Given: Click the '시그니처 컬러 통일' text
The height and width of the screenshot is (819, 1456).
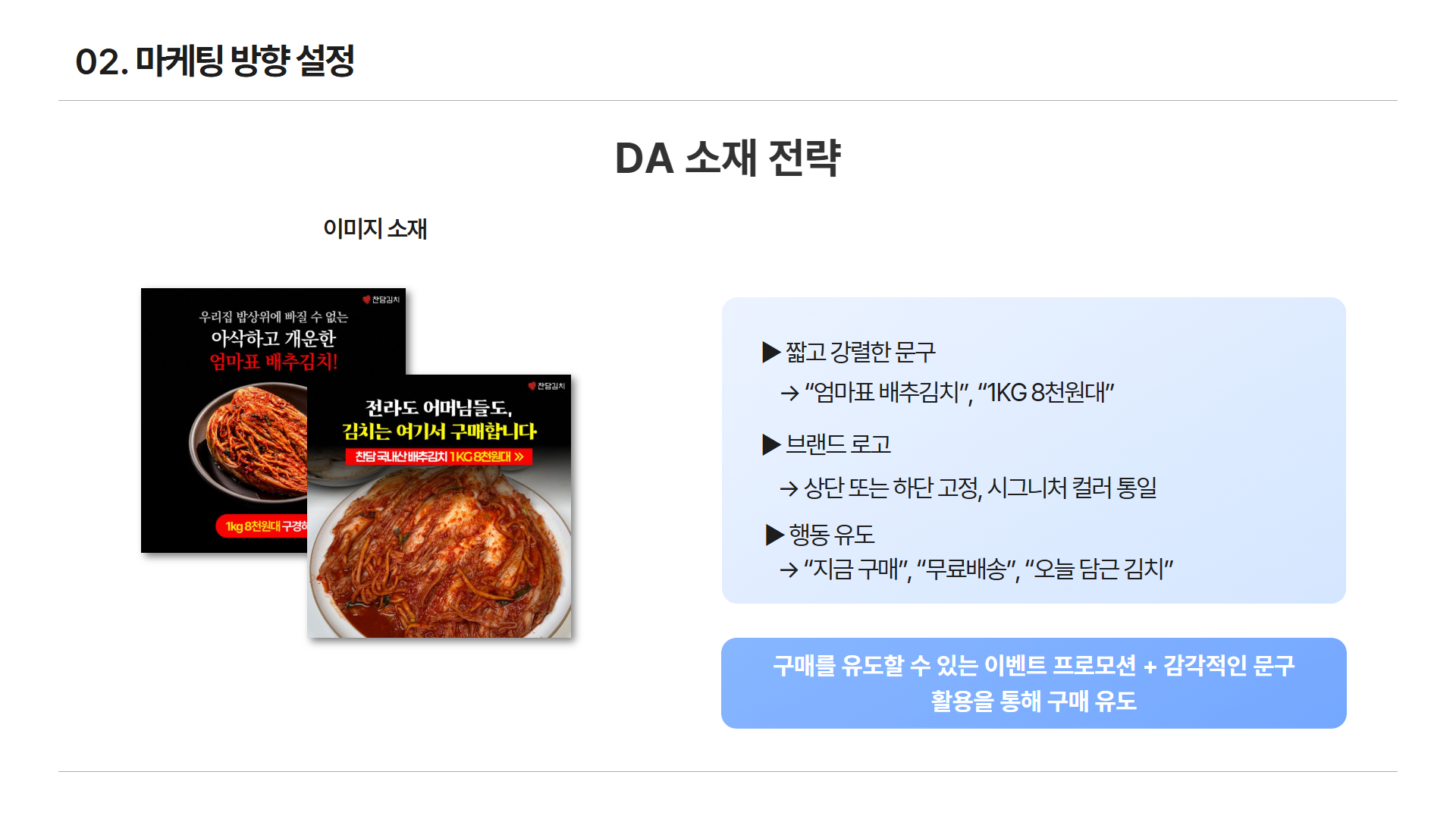Looking at the screenshot, I should (1072, 488).
